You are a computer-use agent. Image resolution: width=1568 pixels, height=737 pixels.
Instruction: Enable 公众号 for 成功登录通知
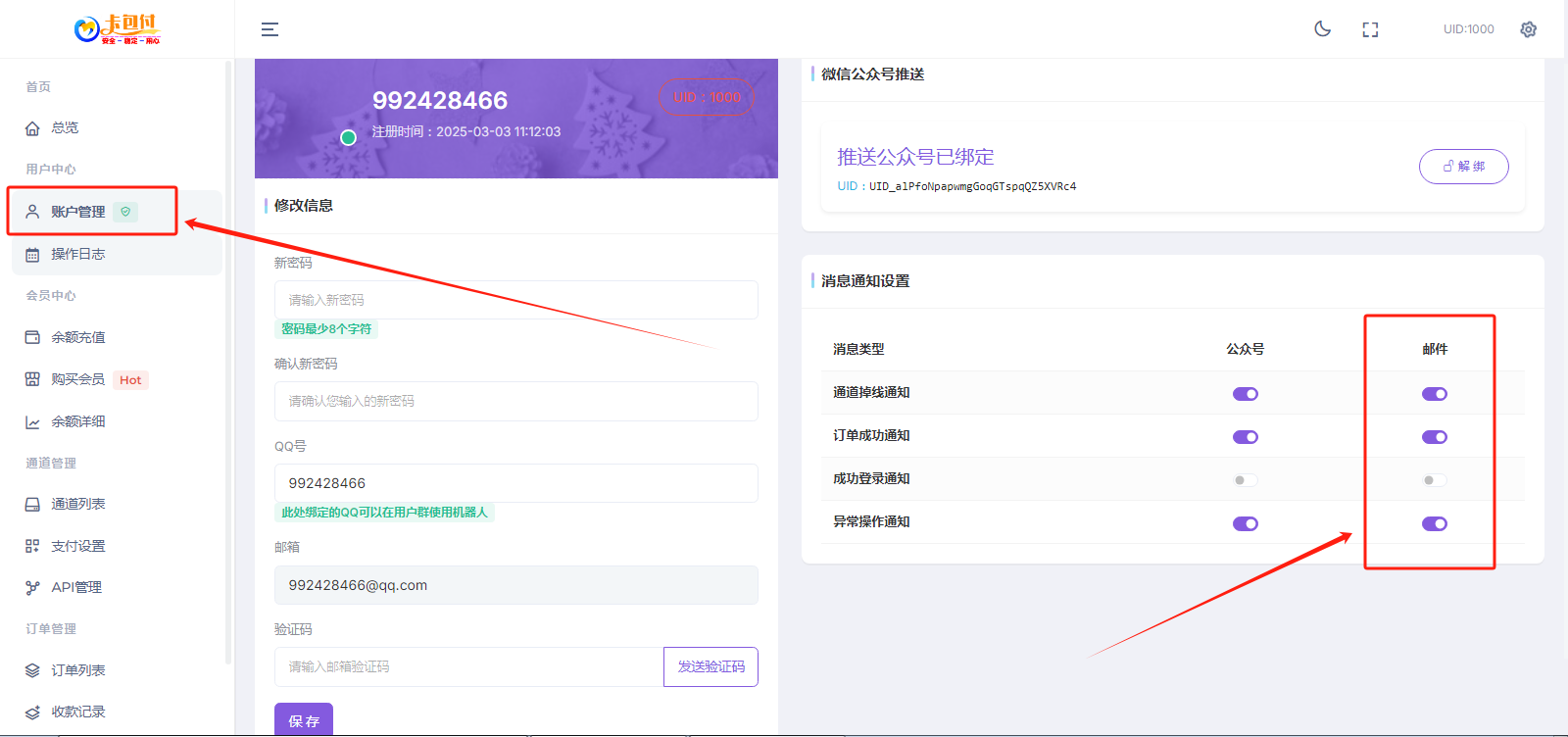(x=1246, y=480)
